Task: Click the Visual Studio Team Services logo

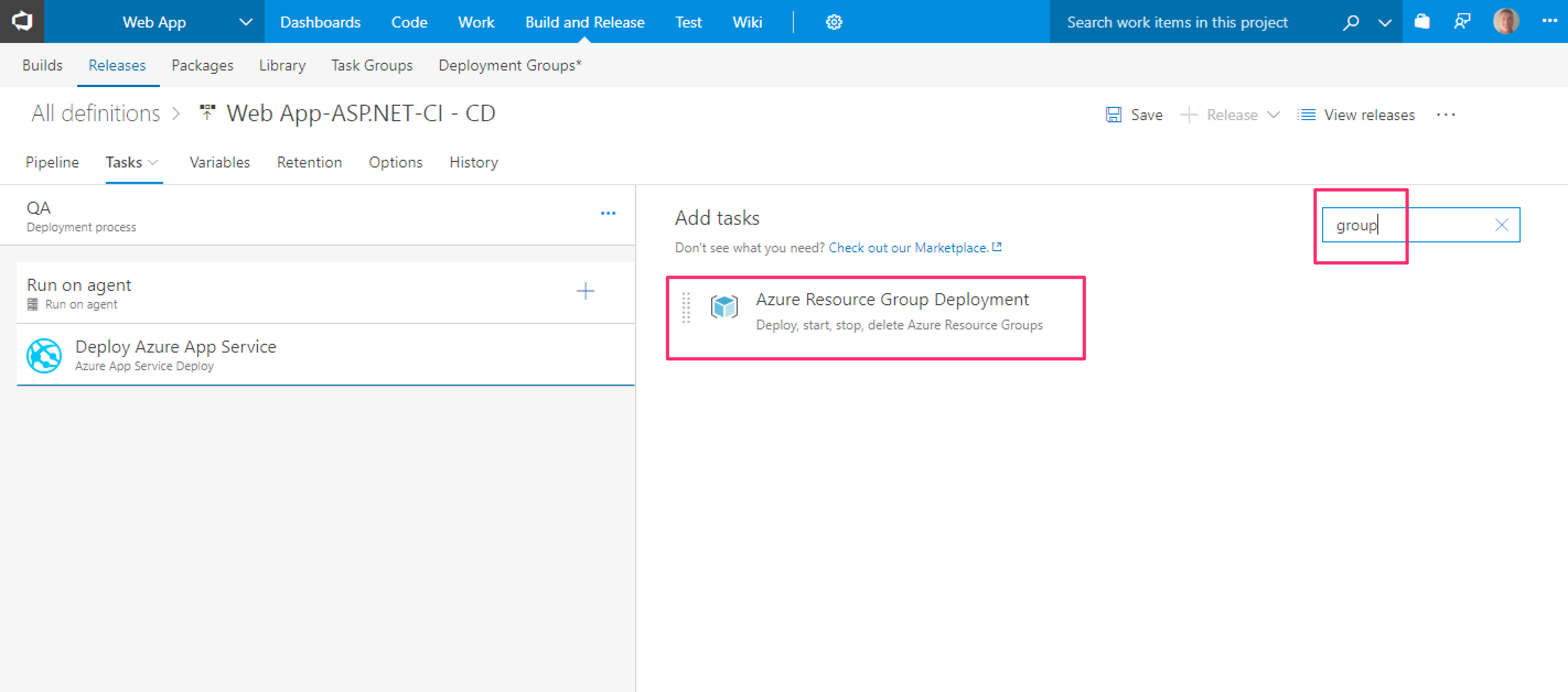Action: click(22, 21)
